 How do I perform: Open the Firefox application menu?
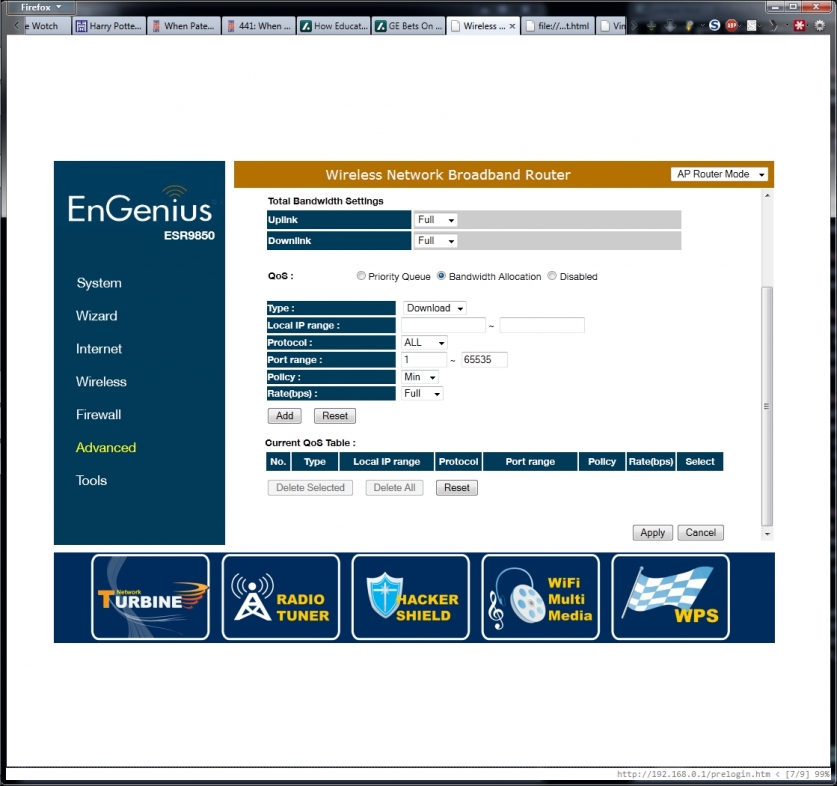tap(40, 7)
